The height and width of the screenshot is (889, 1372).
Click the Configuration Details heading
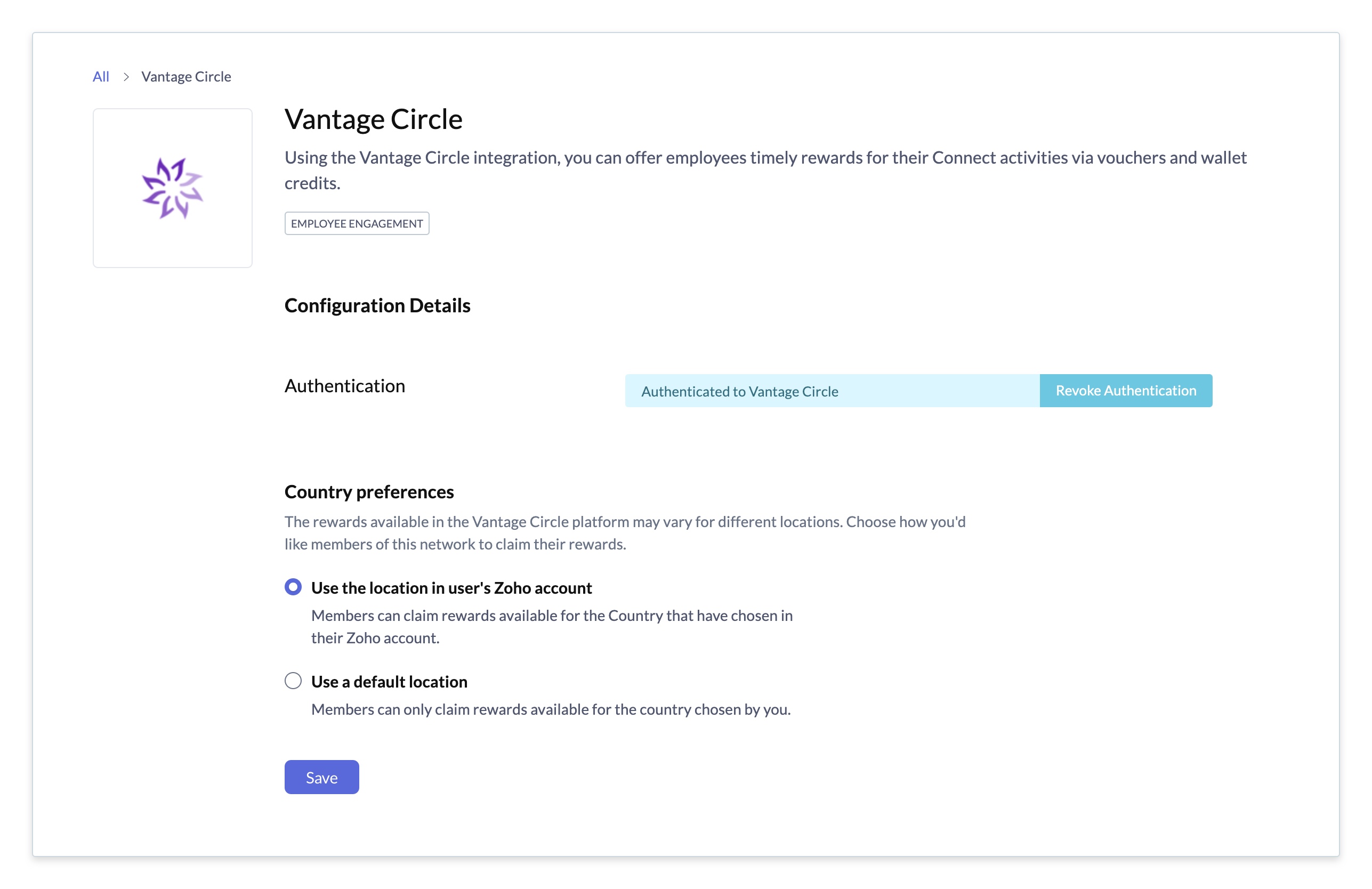point(377,305)
